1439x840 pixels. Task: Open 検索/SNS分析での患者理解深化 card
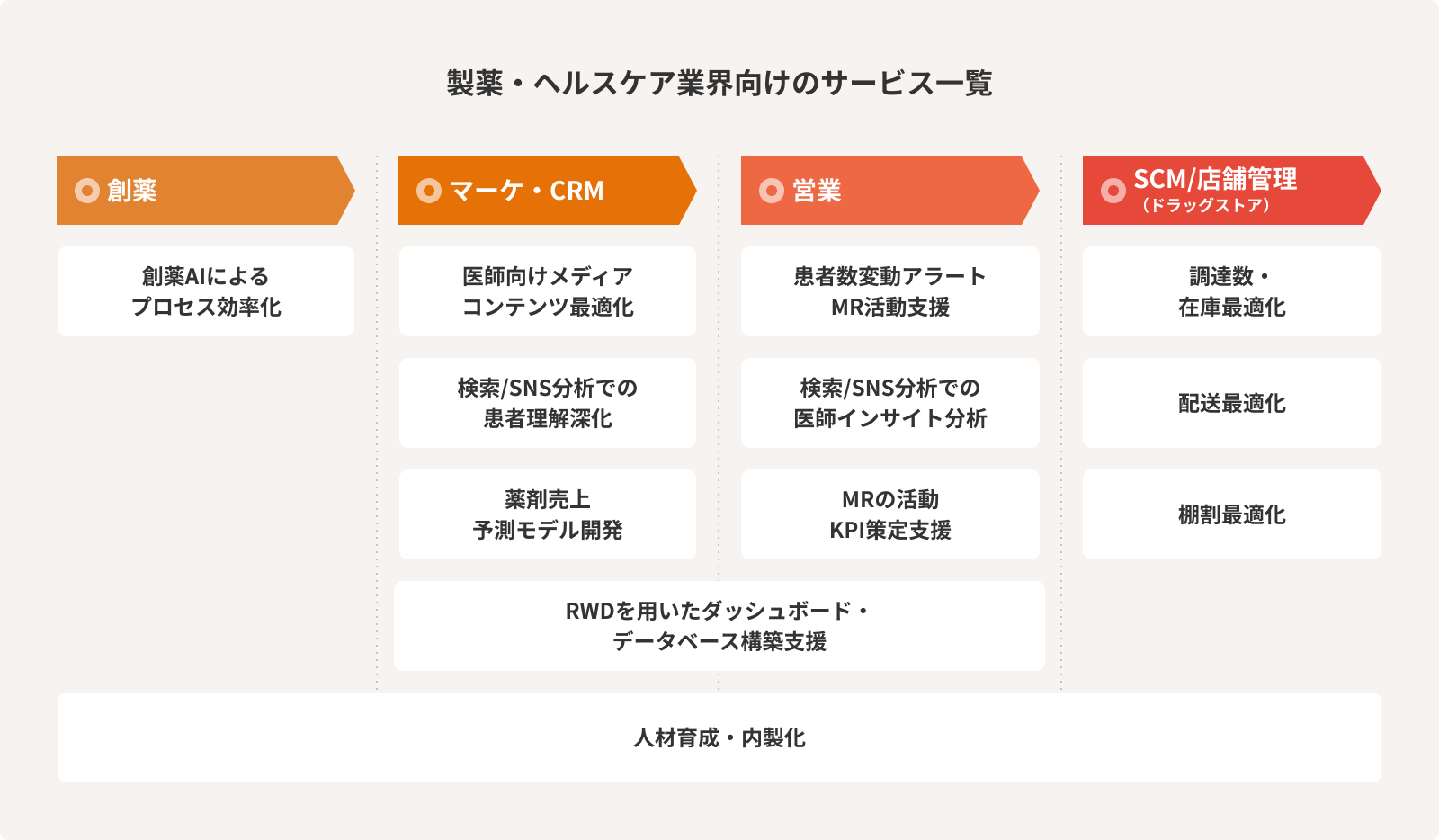click(x=548, y=403)
